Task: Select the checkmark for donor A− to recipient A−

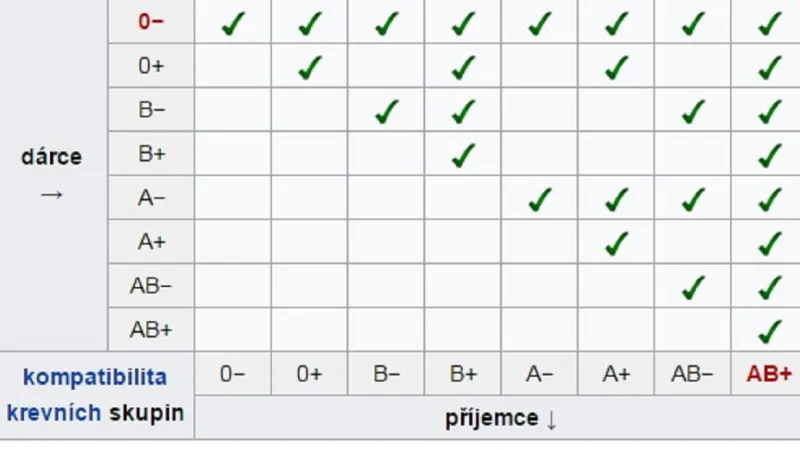Action: 540,200
